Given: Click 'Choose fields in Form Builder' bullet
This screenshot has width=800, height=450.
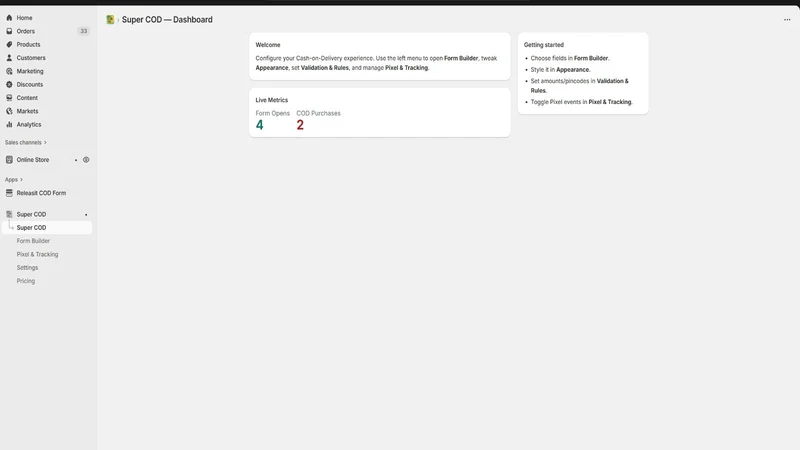Looking at the screenshot, I should coord(570,58).
